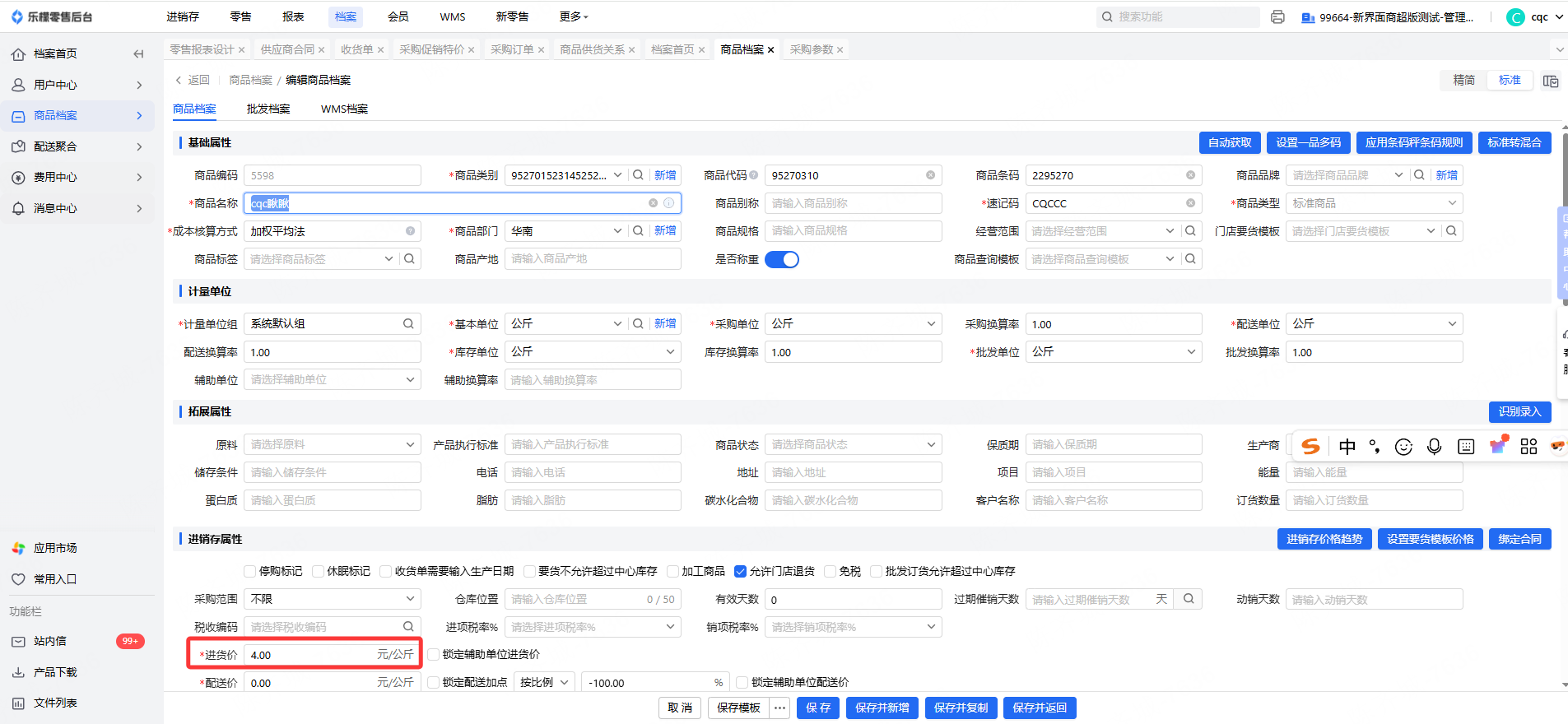Enable the 停购标记 checkbox
This screenshot has width=1568, height=724.
[x=250, y=571]
